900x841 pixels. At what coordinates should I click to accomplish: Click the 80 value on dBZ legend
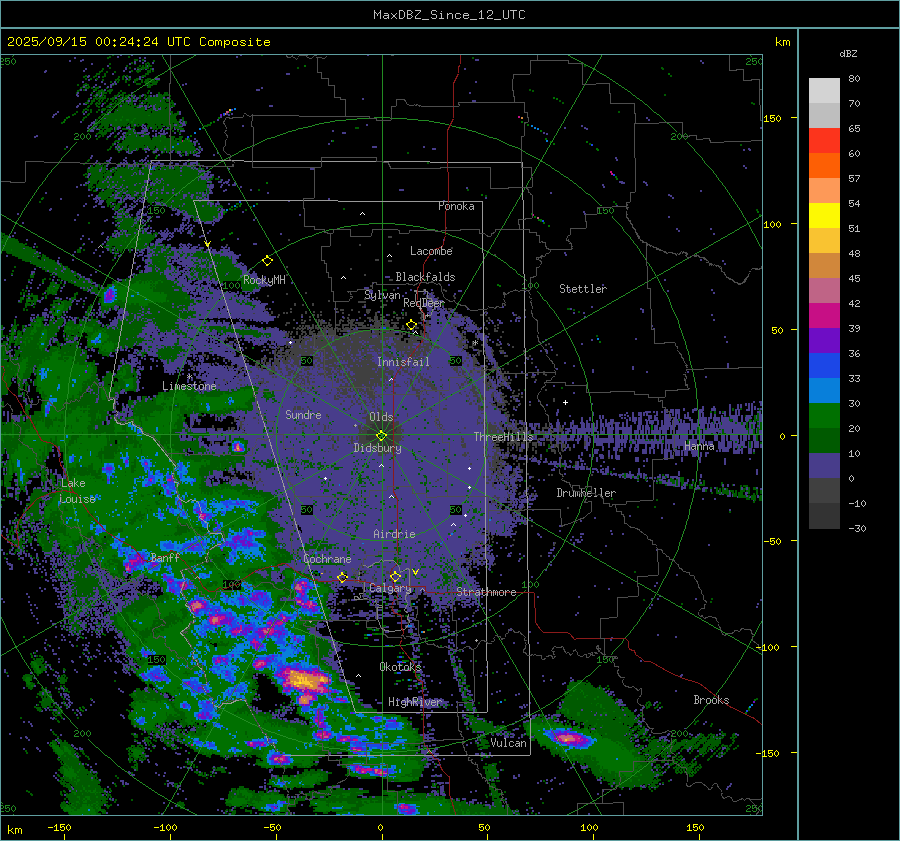coord(854,79)
